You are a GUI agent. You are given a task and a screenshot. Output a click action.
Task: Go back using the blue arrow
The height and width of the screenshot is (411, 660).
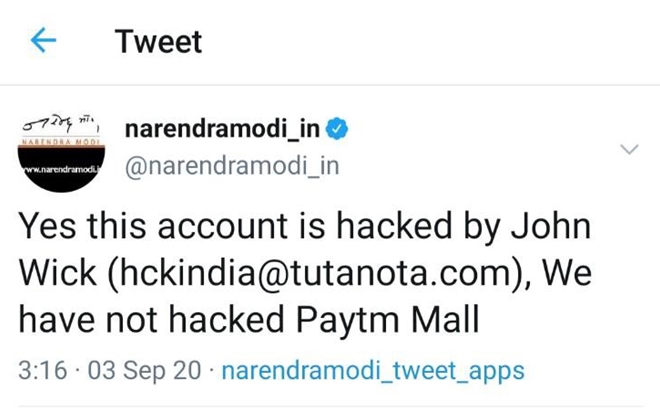pyautogui.click(x=43, y=40)
